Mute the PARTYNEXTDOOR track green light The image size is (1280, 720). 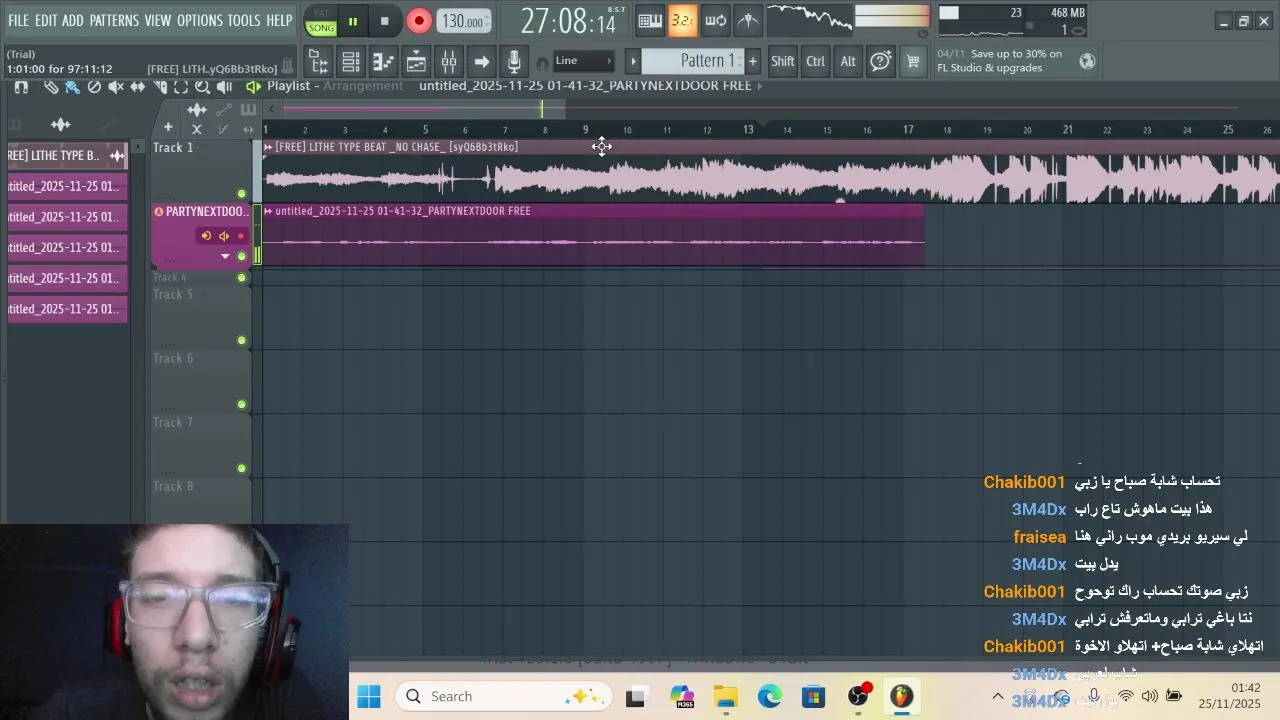coord(241,256)
